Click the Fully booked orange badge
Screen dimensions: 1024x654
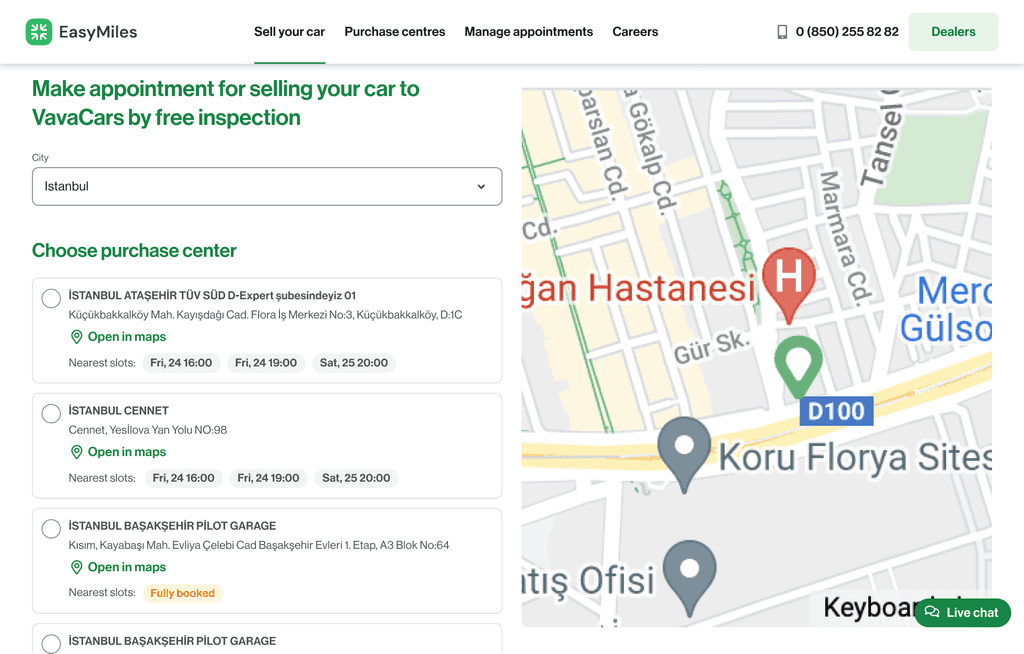(x=182, y=593)
